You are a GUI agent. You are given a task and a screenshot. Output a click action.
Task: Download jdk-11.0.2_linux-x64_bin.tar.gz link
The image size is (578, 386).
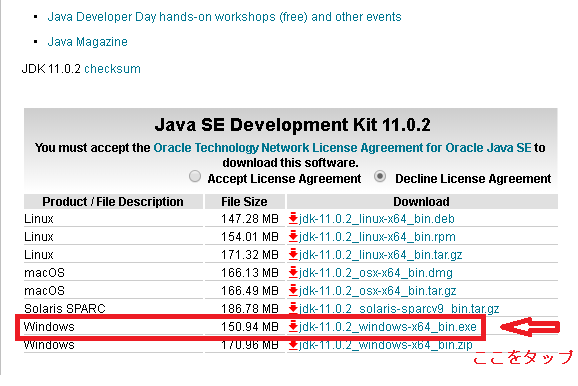[x=380, y=255]
